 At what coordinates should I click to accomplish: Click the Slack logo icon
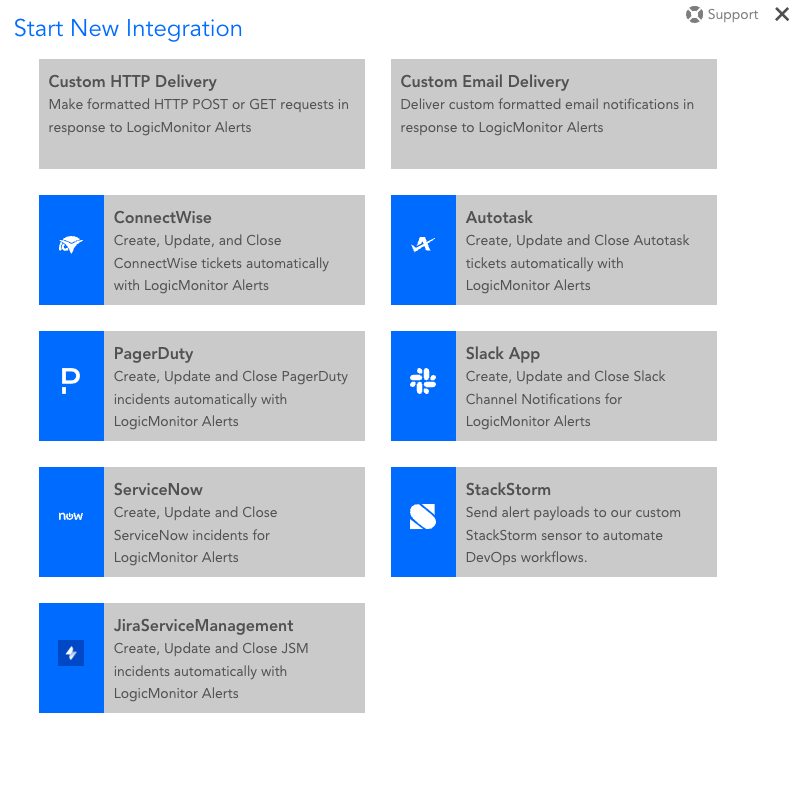tap(423, 381)
